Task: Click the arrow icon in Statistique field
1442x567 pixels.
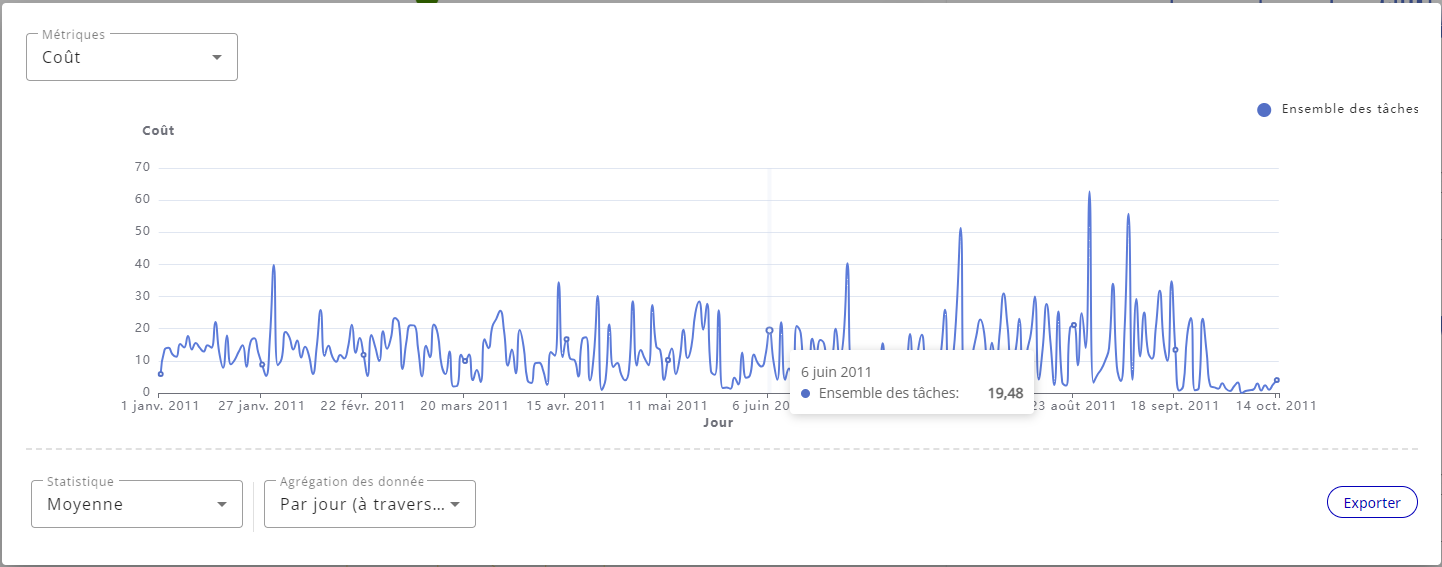Action: (222, 505)
